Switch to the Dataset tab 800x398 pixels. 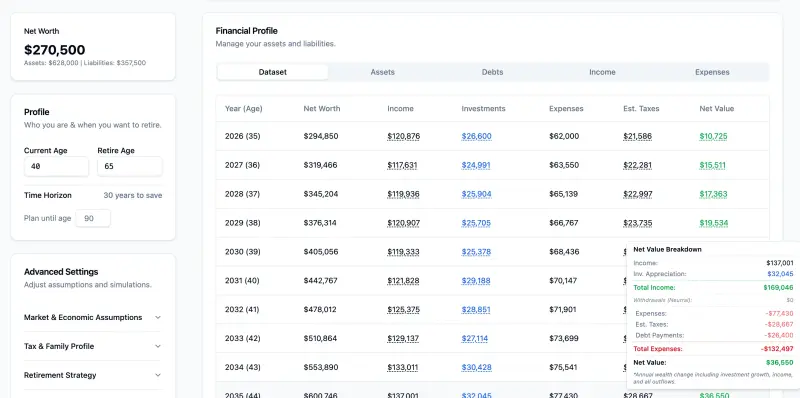[x=272, y=72]
